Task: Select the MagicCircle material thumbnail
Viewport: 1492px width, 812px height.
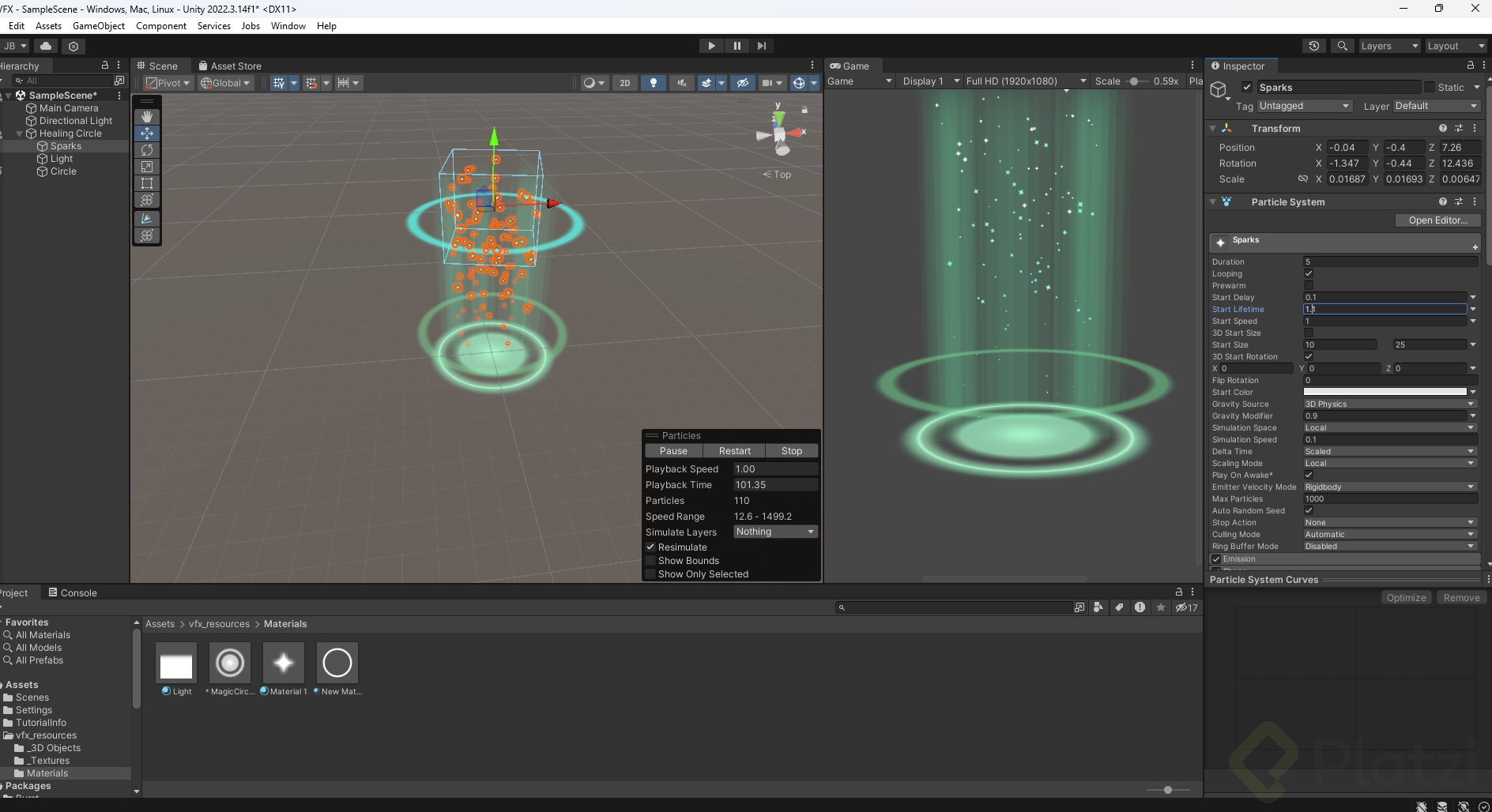Action: click(x=230, y=663)
